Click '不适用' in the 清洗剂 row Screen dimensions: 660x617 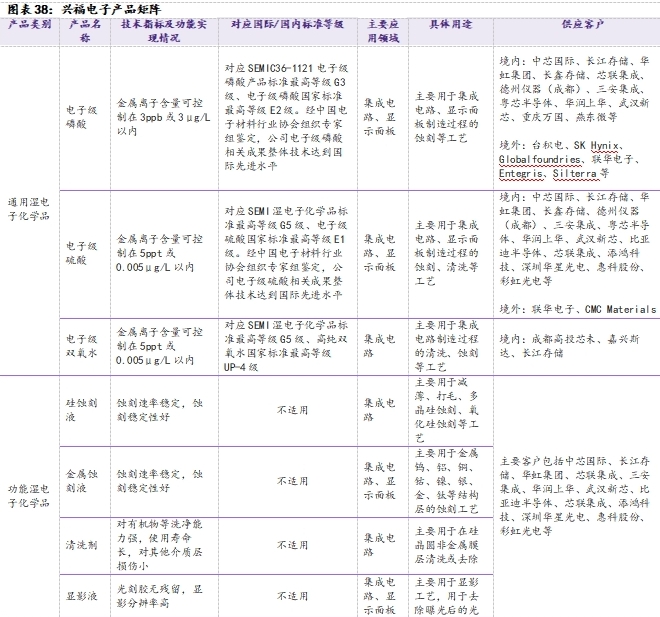tap(293, 545)
